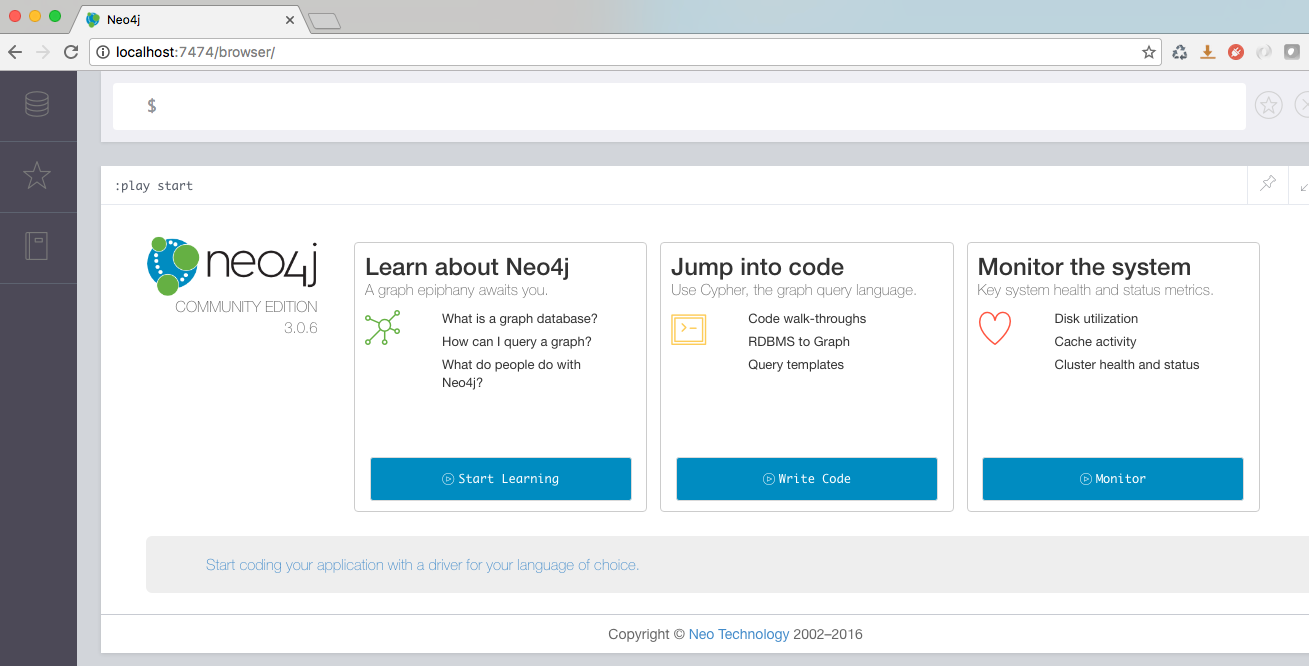Click the Monitor button
The height and width of the screenshot is (666, 1309).
tap(1112, 478)
